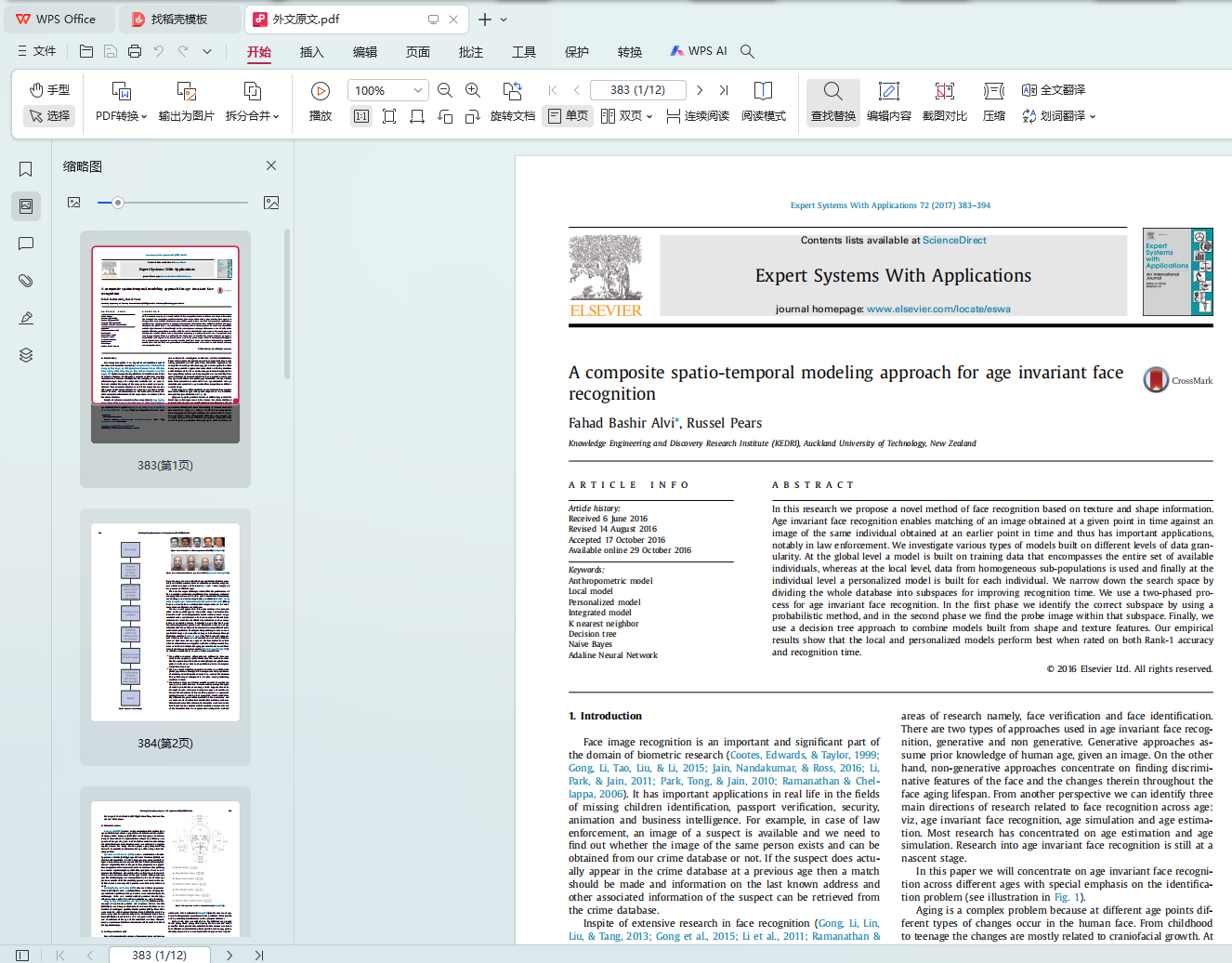Open the 工具 ribbon tab

tap(524, 52)
